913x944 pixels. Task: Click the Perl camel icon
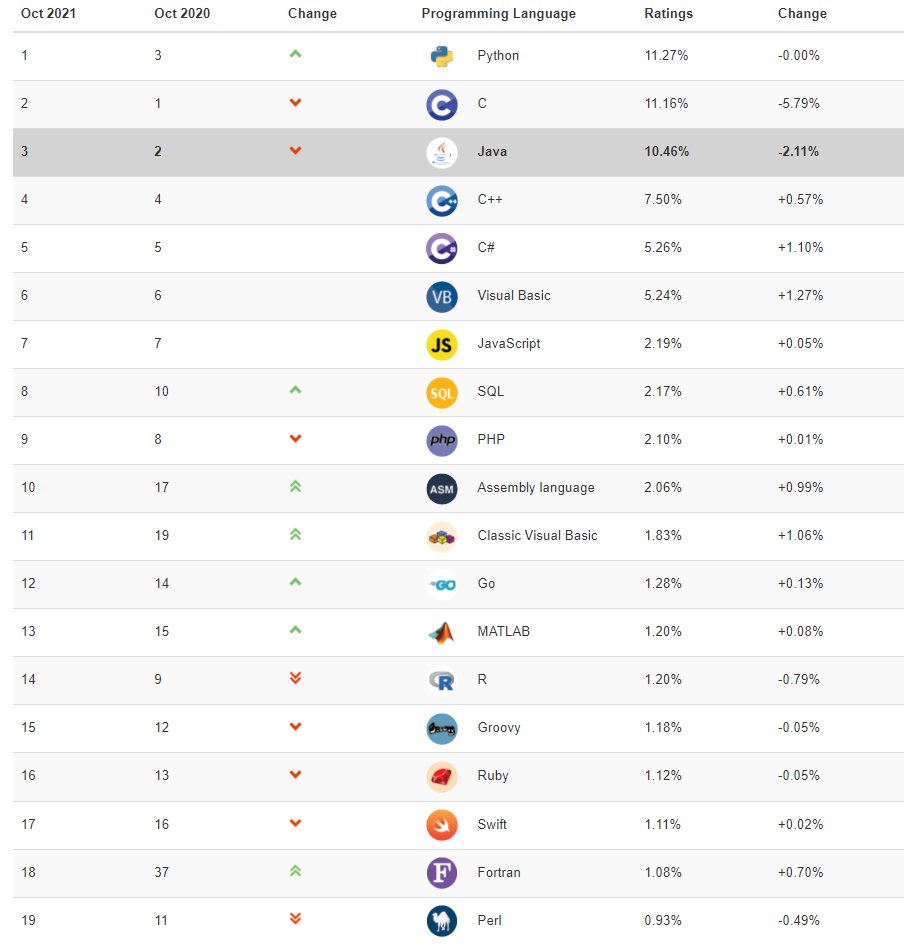pyautogui.click(x=442, y=920)
